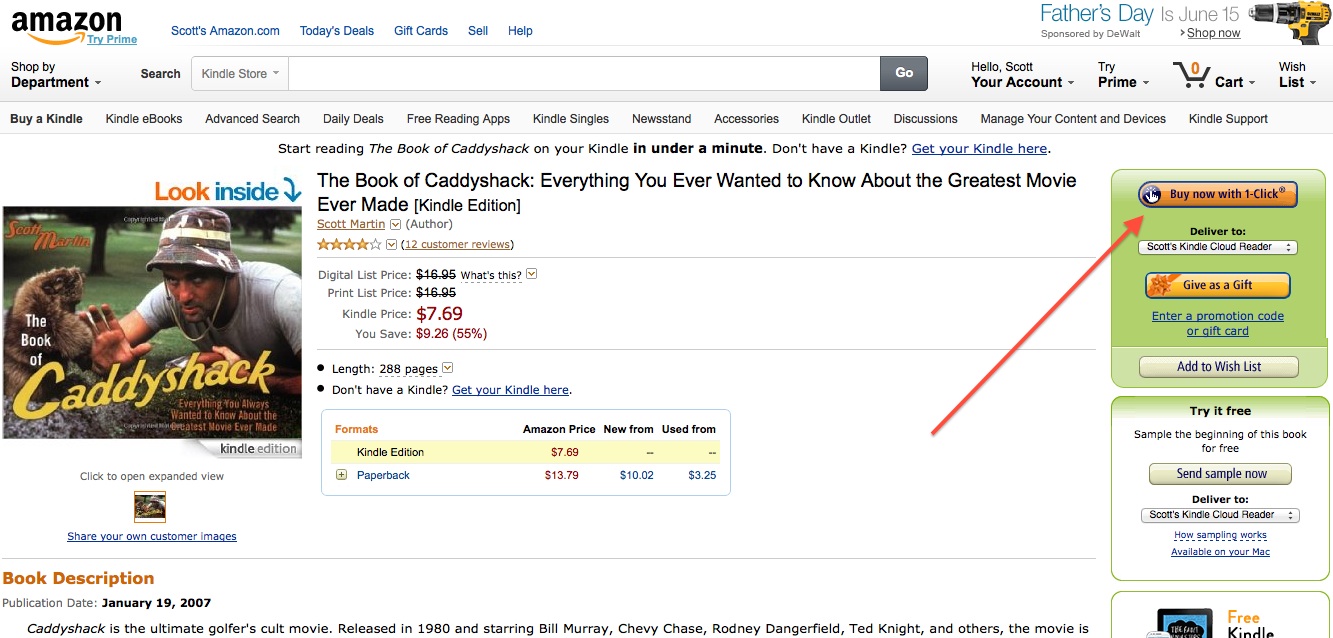Click Add to Wish List button
This screenshot has width=1333, height=638.
1218,367
